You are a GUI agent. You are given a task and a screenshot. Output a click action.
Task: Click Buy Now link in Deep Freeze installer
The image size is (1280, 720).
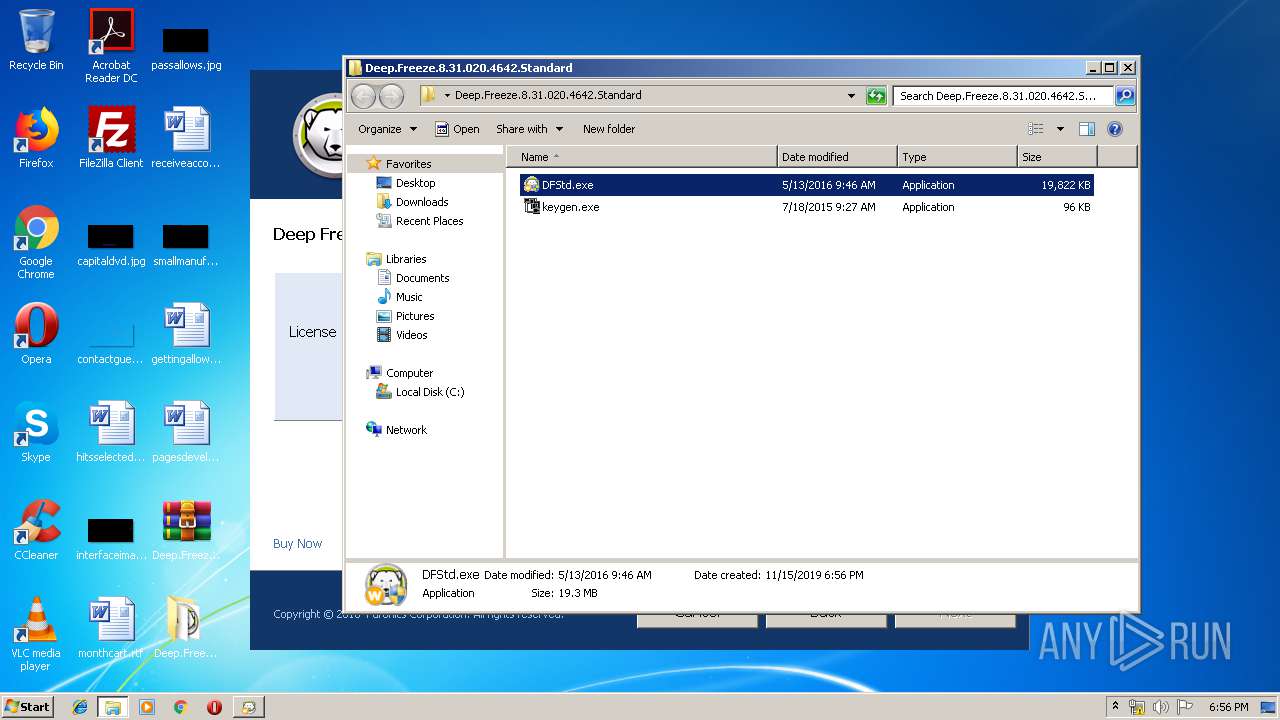[297, 544]
